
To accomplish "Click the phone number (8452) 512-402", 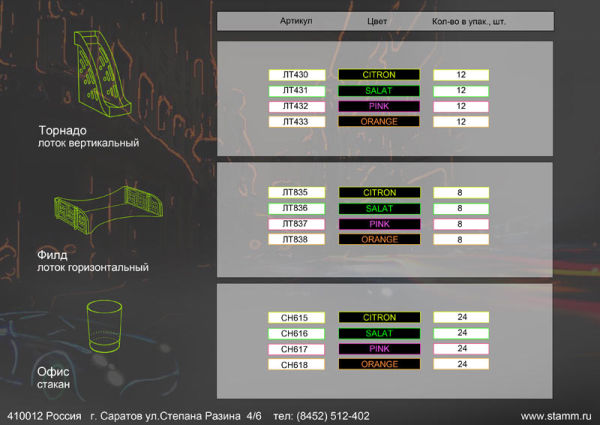I will [333, 416].
